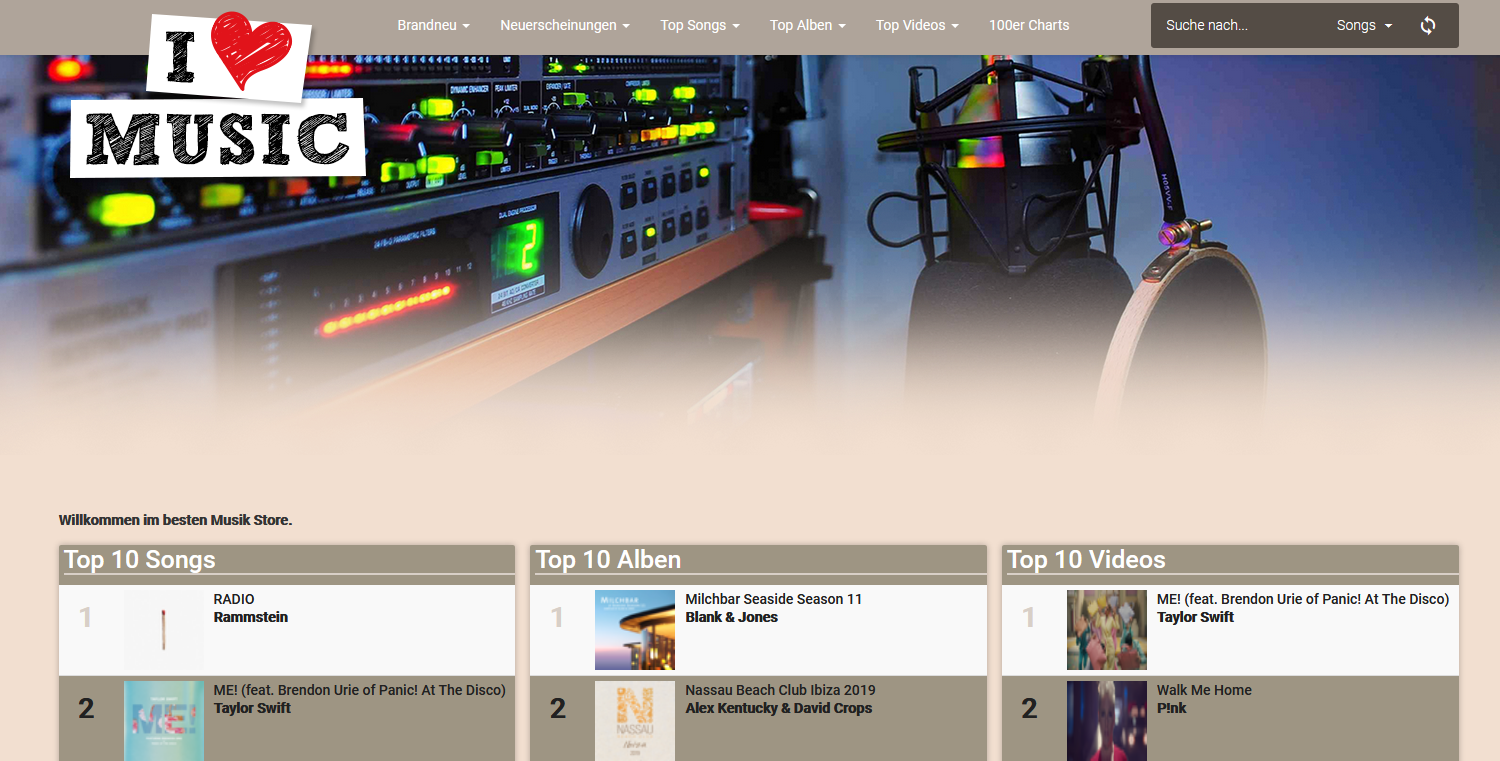The image size is (1500, 761).
Task: Click the I Love Music logo
Action: tap(216, 95)
